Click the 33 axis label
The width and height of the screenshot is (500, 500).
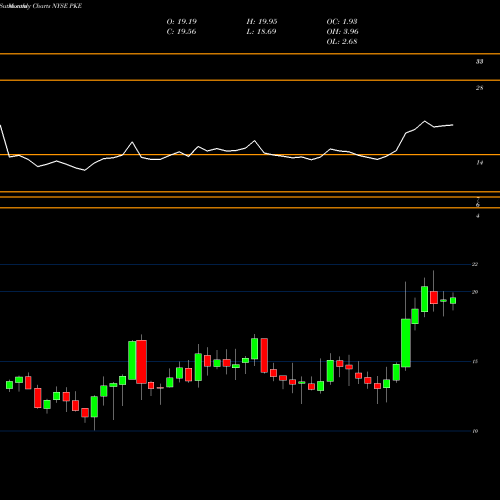click(x=479, y=62)
